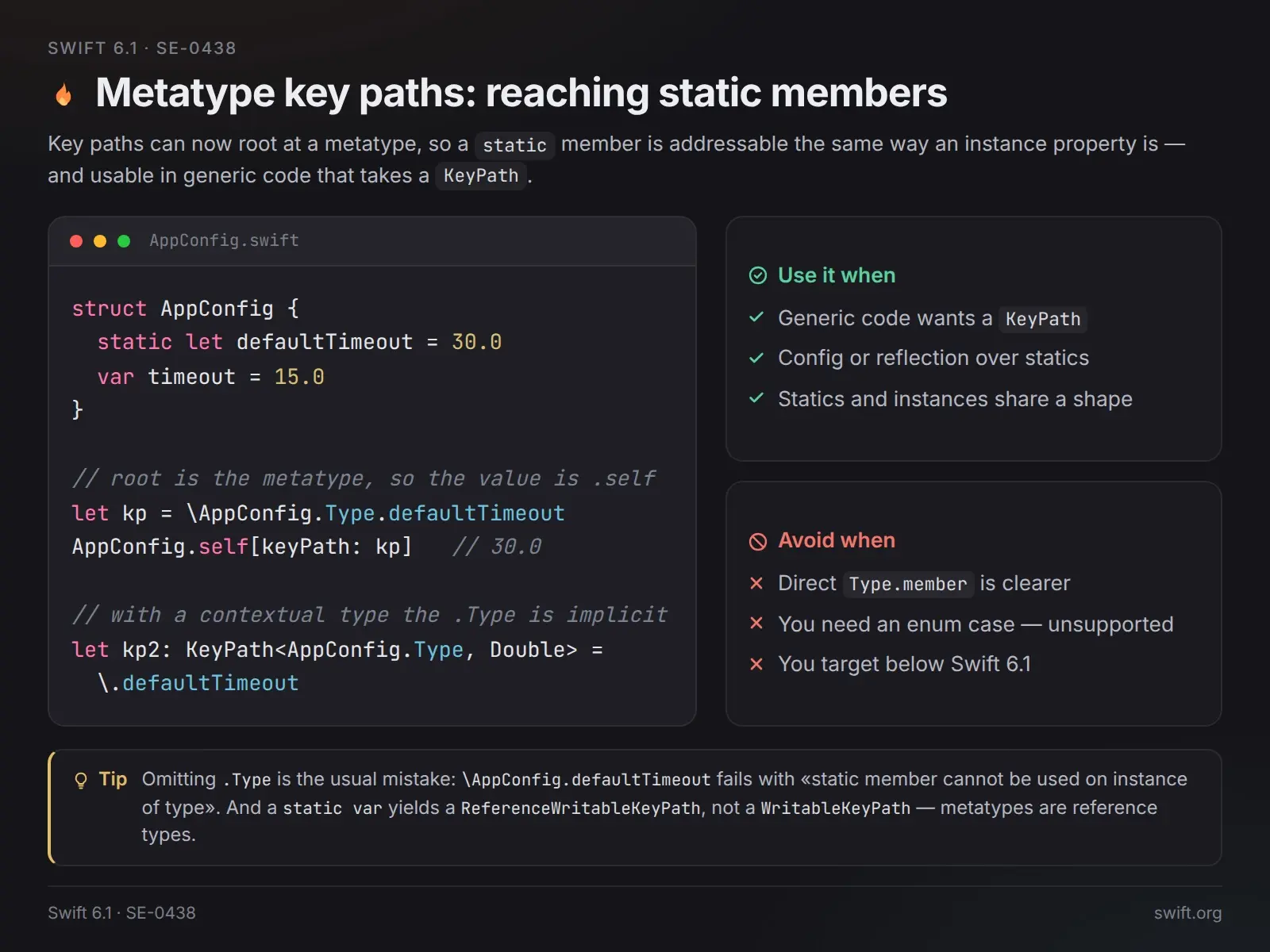Click the Use it when heading

[x=837, y=275]
